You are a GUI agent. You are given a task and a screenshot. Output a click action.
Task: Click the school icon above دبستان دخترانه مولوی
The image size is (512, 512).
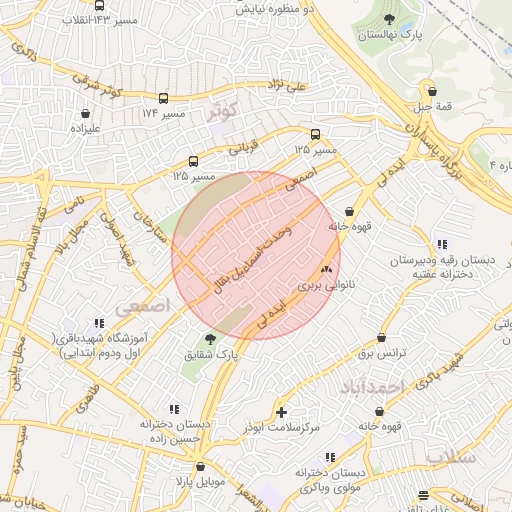pyautogui.click(x=330, y=457)
